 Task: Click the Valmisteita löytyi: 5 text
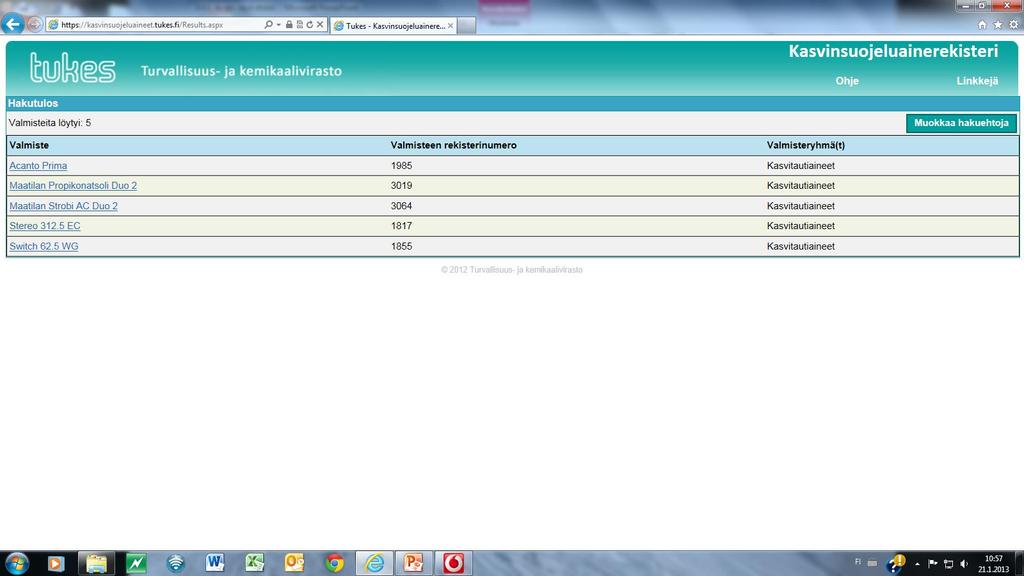pyautogui.click(x=50, y=123)
